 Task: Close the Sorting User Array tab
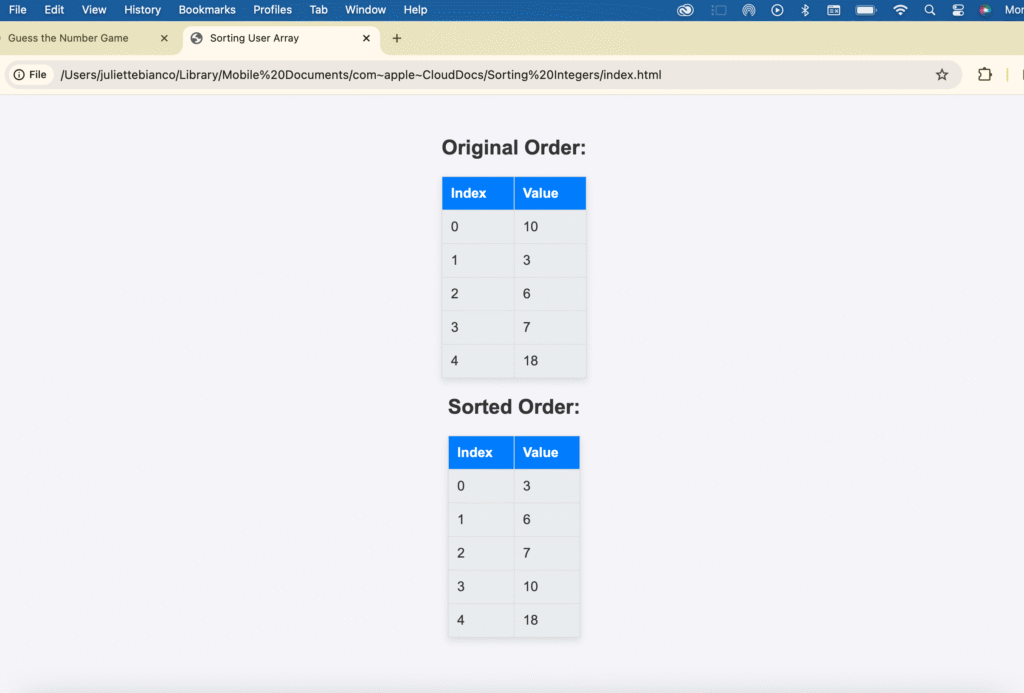click(x=366, y=39)
